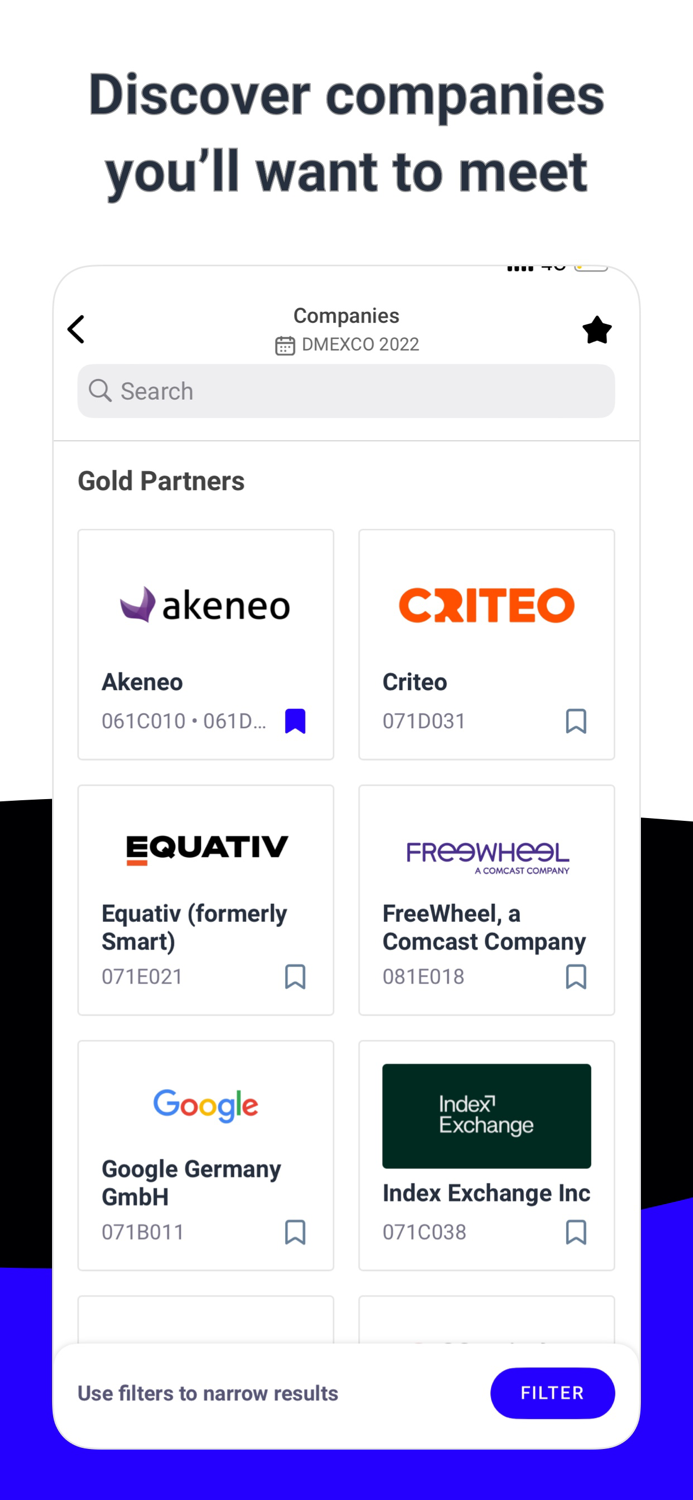
Task: Go back using the back arrow
Action: pos(76,329)
